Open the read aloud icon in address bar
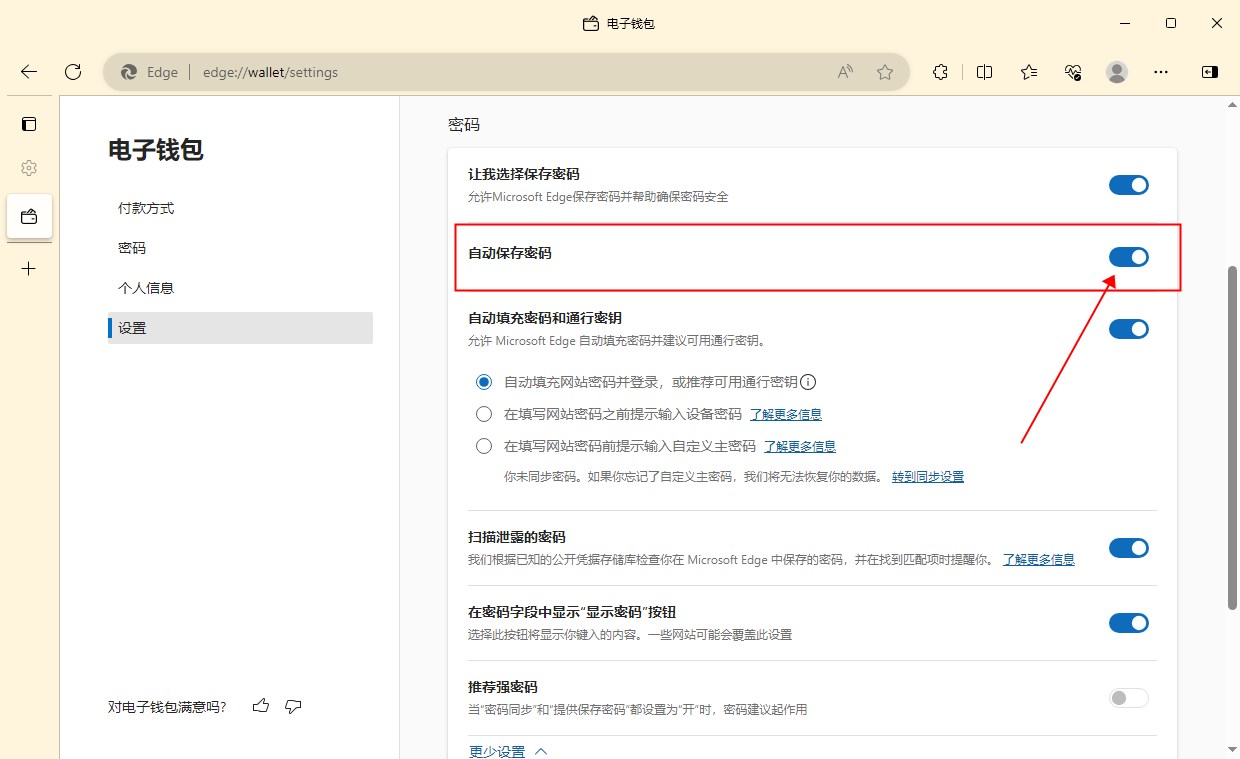This screenshot has width=1240, height=759. (x=846, y=72)
